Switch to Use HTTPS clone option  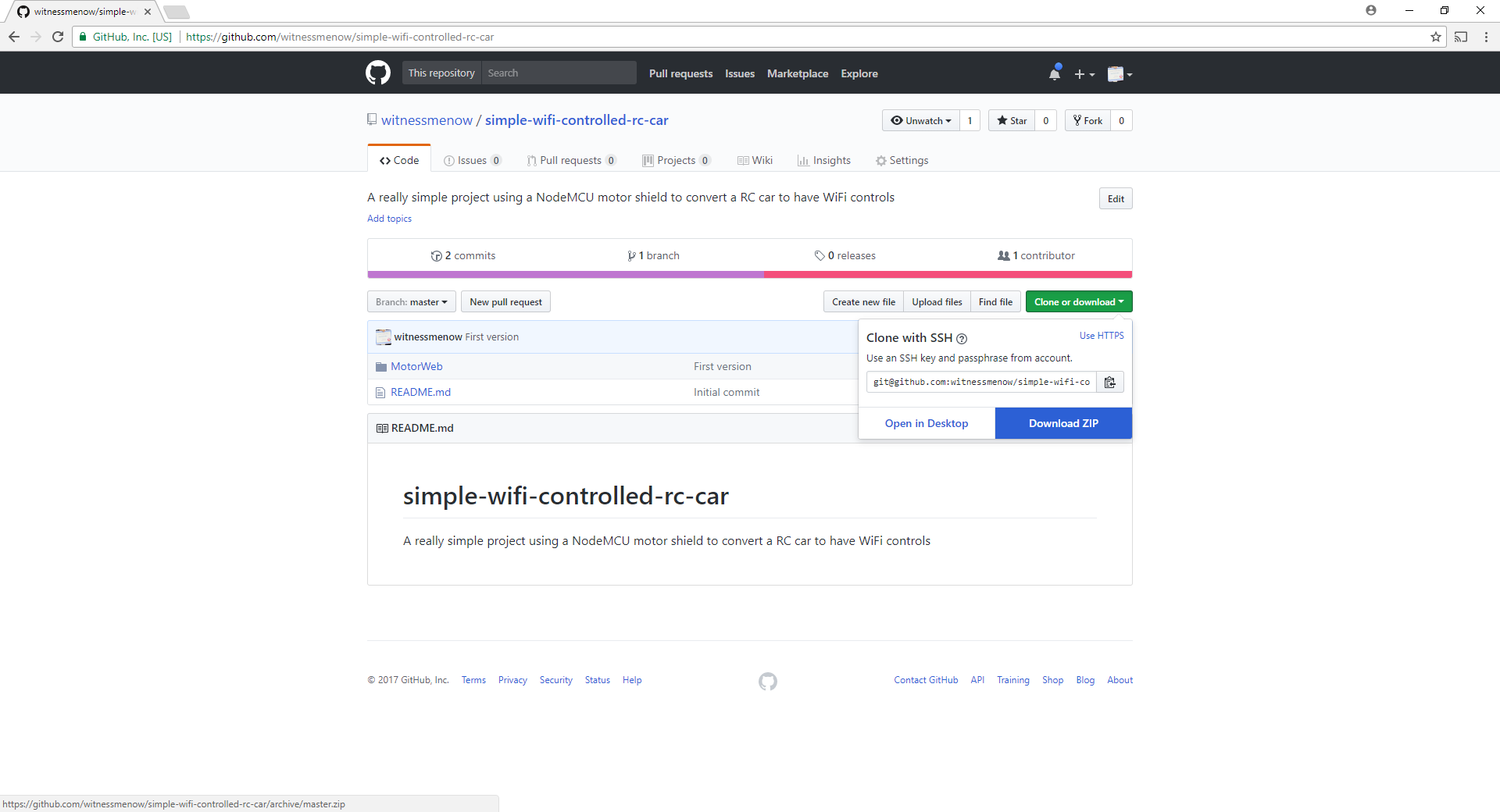point(1102,336)
